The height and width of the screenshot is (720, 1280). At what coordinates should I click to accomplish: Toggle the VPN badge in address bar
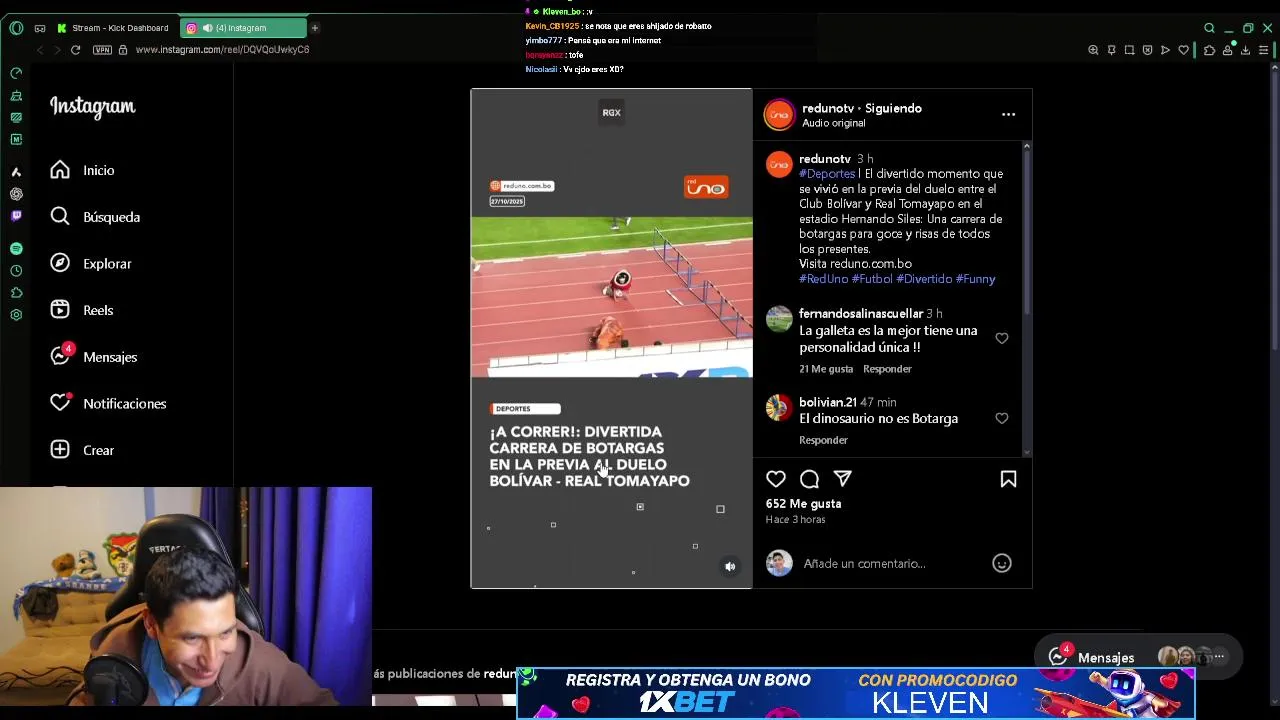click(x=102, y=50)
